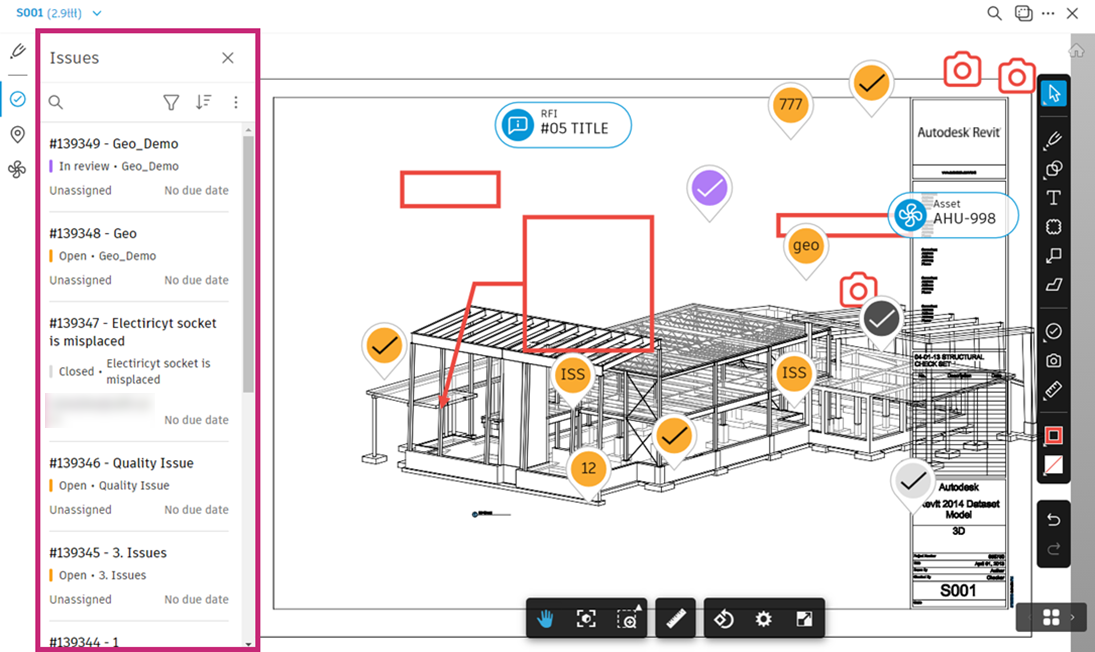Image resolution: width=1095 pixels, height=652 pixels.
Task: Open viewer Settings gear
Action: pos(764,618)
